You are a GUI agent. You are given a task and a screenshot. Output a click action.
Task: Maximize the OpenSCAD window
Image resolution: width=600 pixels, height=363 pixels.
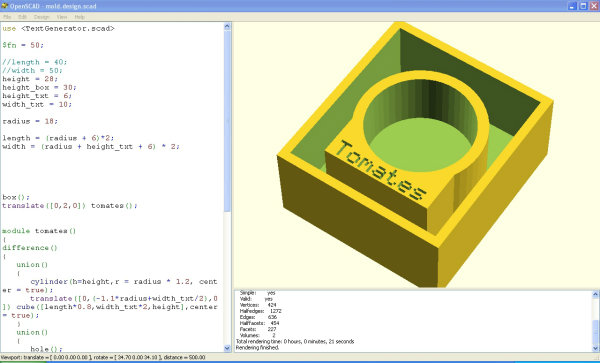[x=583, y=6]
